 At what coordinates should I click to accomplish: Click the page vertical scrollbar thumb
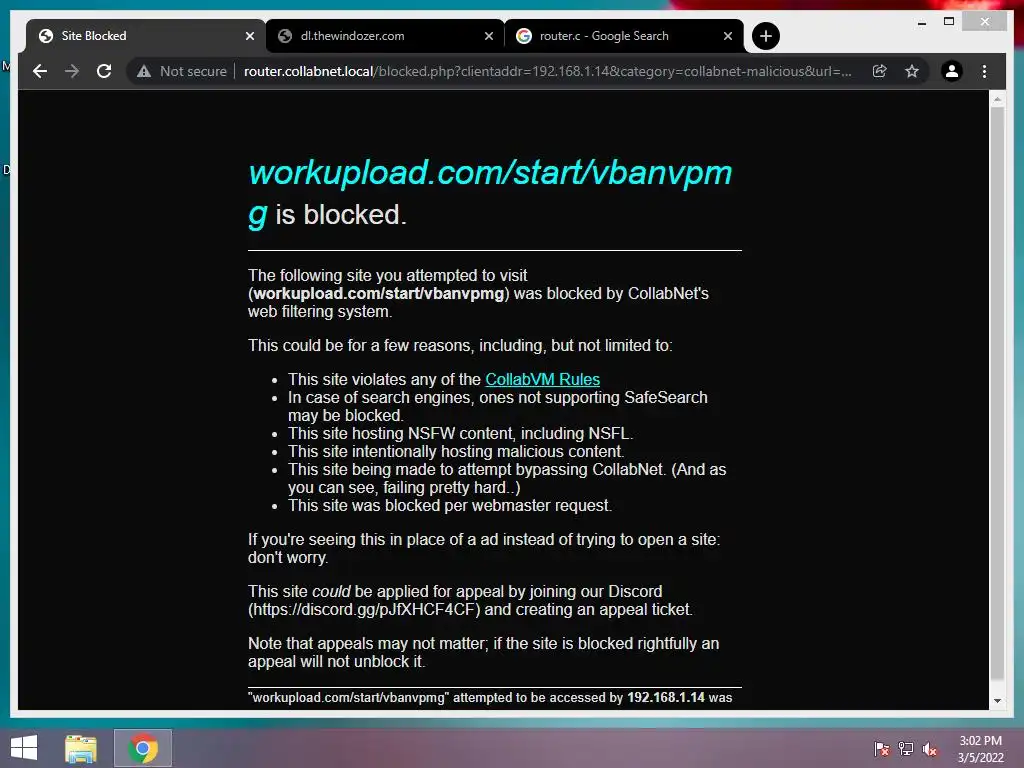997,392
